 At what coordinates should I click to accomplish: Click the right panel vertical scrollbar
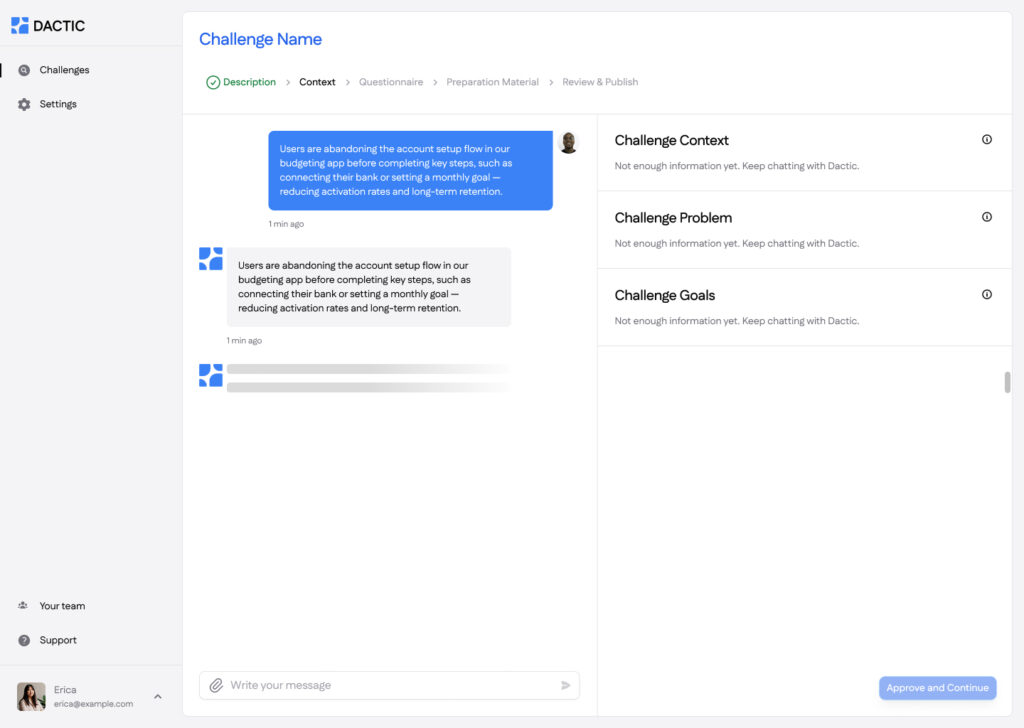[1007, 382]
